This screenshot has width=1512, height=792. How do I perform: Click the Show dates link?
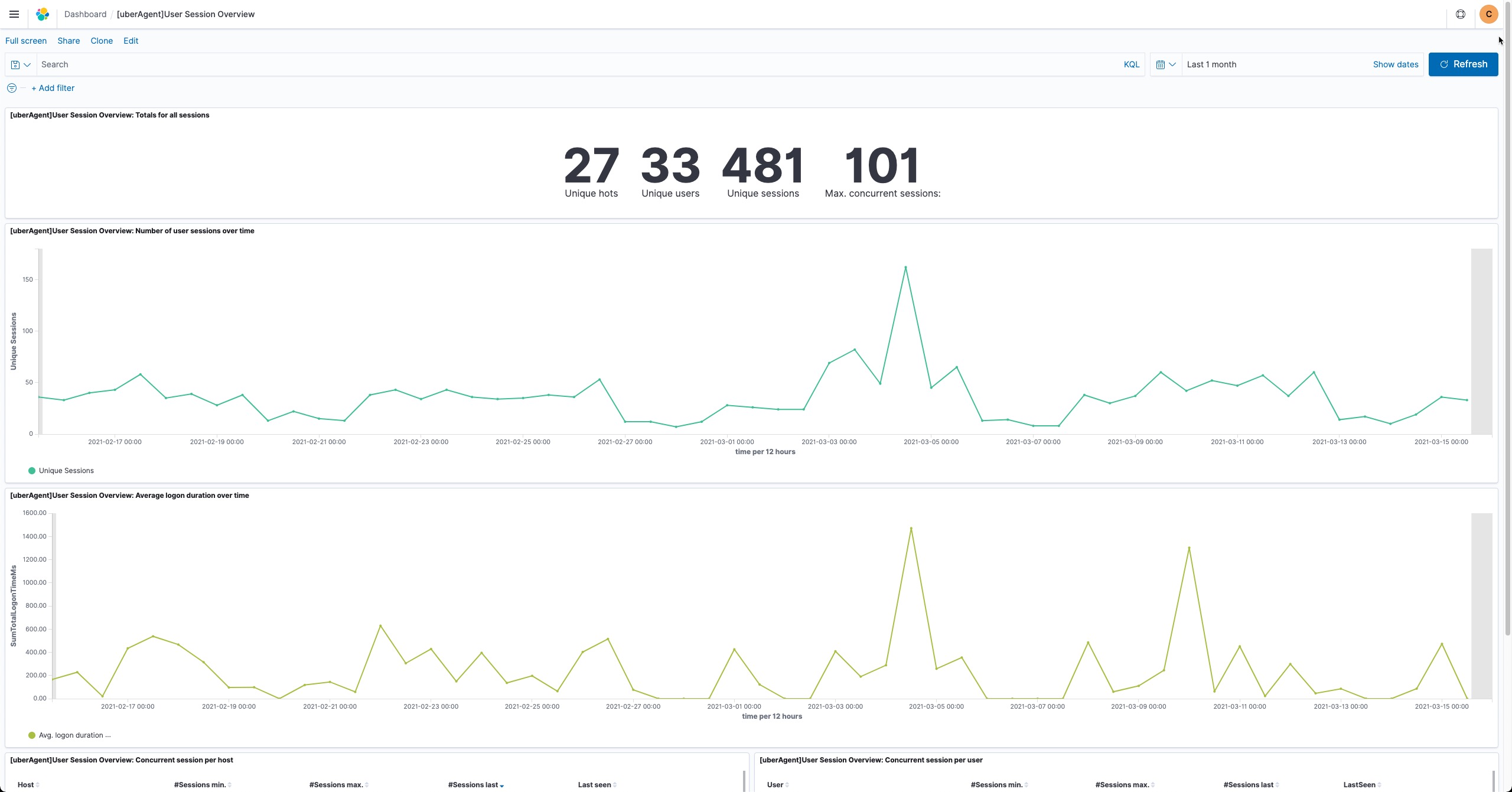click(1395, 64)
